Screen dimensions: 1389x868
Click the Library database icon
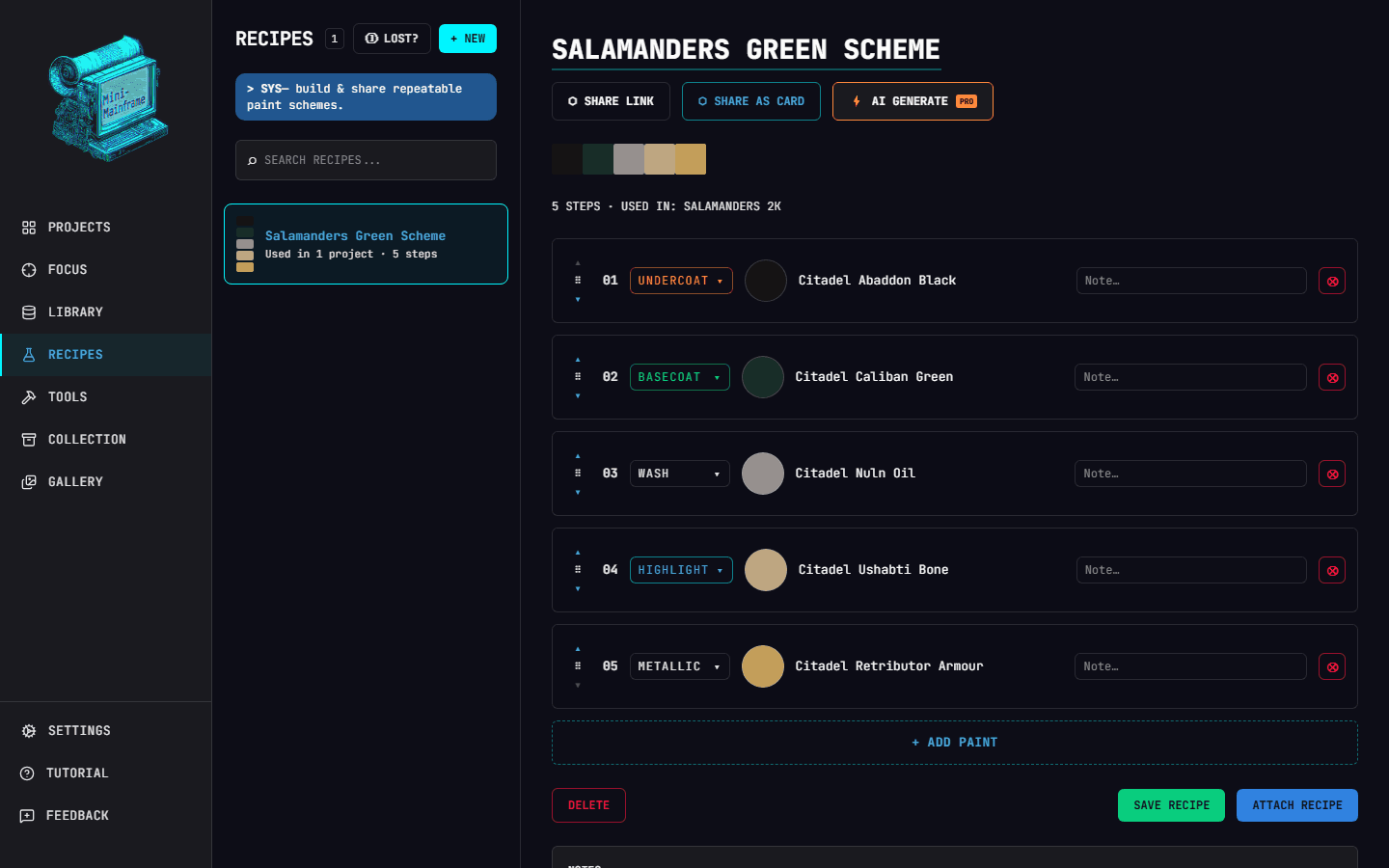(x=29, y=312)
